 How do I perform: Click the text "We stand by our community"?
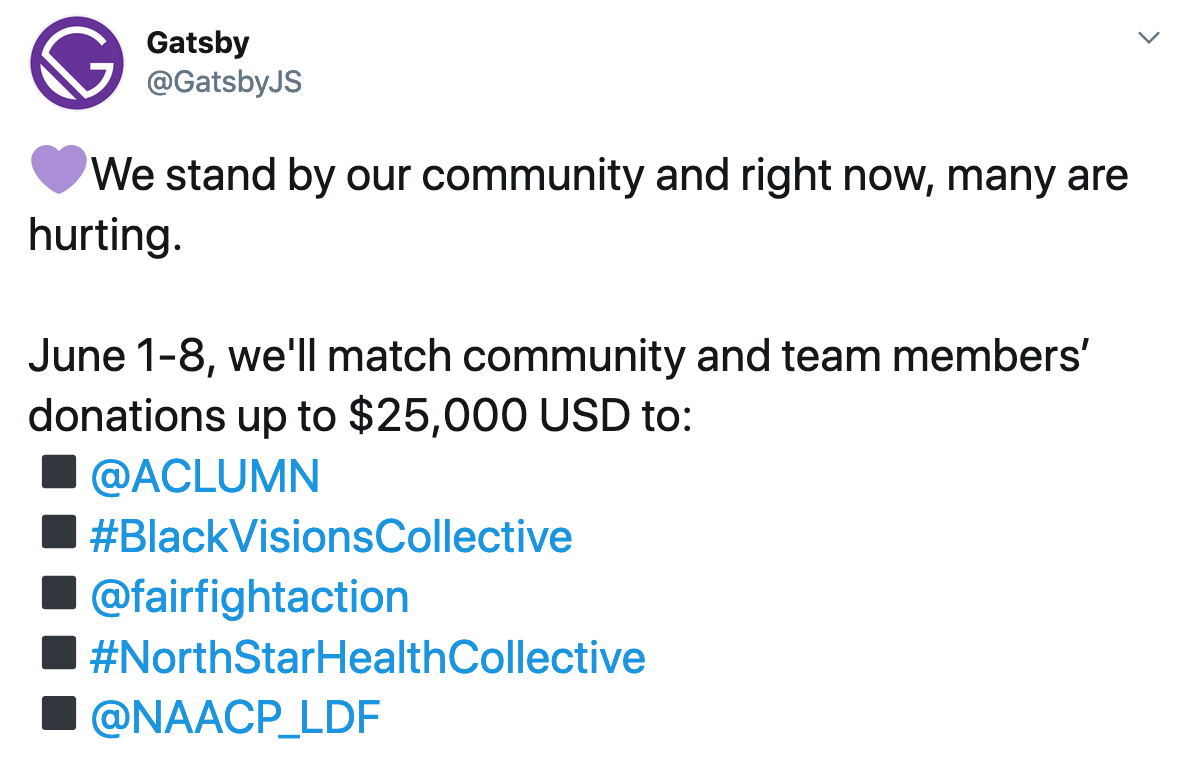[x=368, y=175]
